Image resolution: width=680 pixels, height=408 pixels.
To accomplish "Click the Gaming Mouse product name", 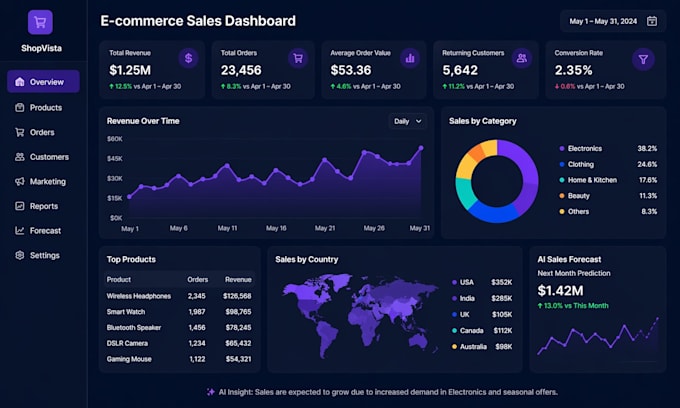I will 129,359.
